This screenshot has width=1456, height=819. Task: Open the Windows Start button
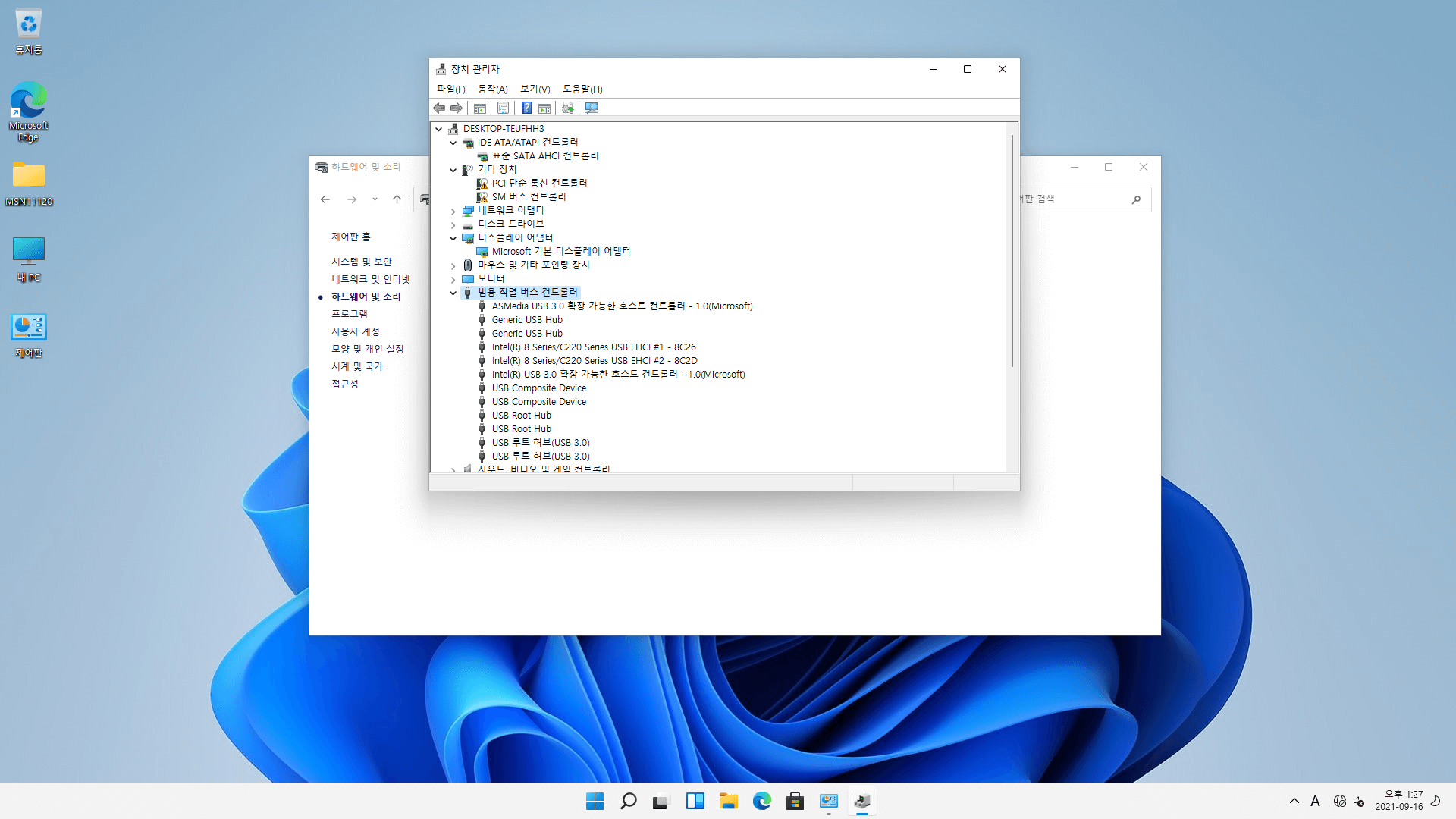(x=595, y=801)
